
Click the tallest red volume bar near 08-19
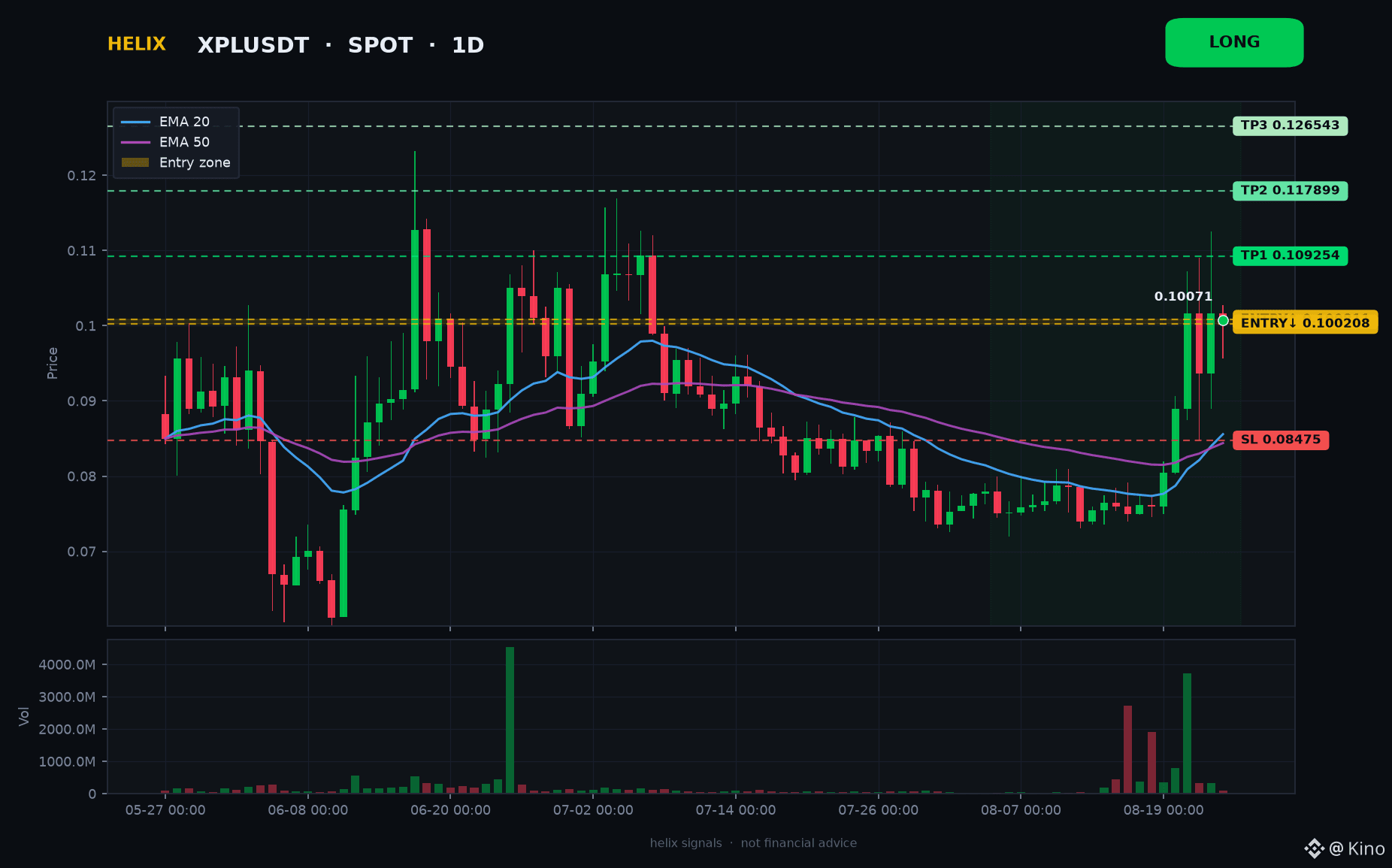pos(1127,749)
